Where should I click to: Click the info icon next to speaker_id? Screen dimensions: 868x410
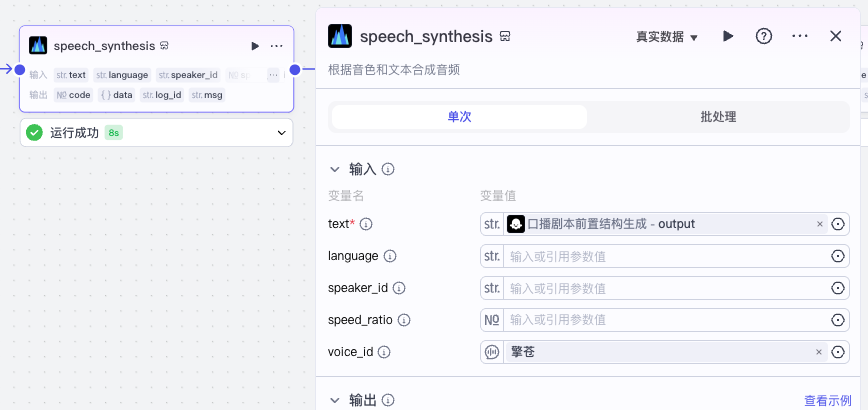tap(399, 288)
